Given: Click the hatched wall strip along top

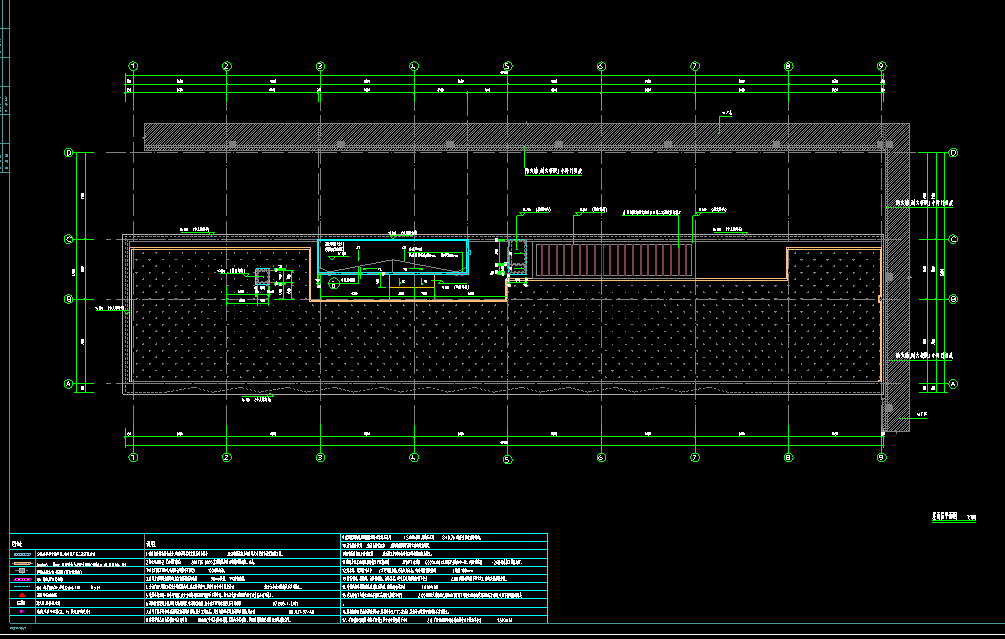Looking at the screenshot, I should point(500,135).
